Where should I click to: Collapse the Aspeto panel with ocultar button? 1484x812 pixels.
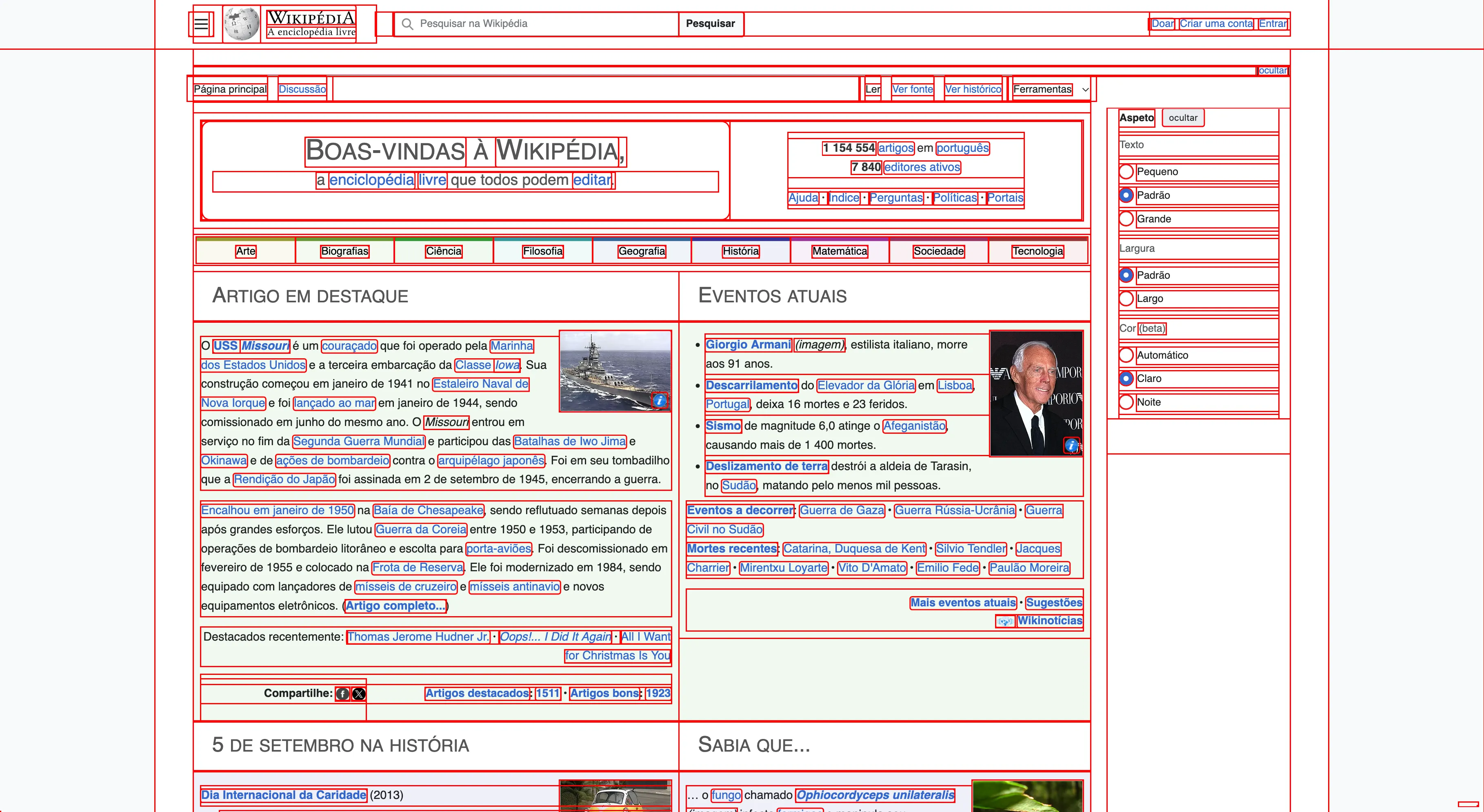(1183, 118)
